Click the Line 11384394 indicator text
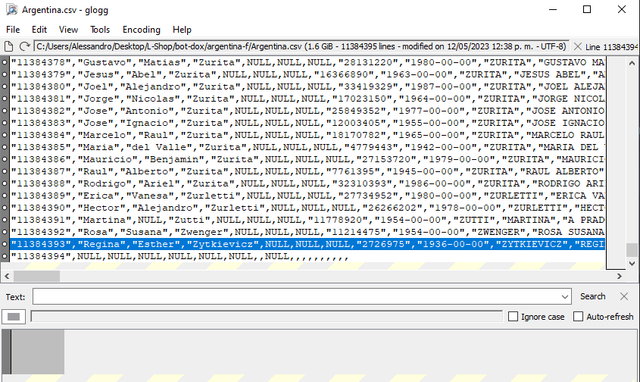The width and height of the screenshot is (640, 382). click(611, 47)
